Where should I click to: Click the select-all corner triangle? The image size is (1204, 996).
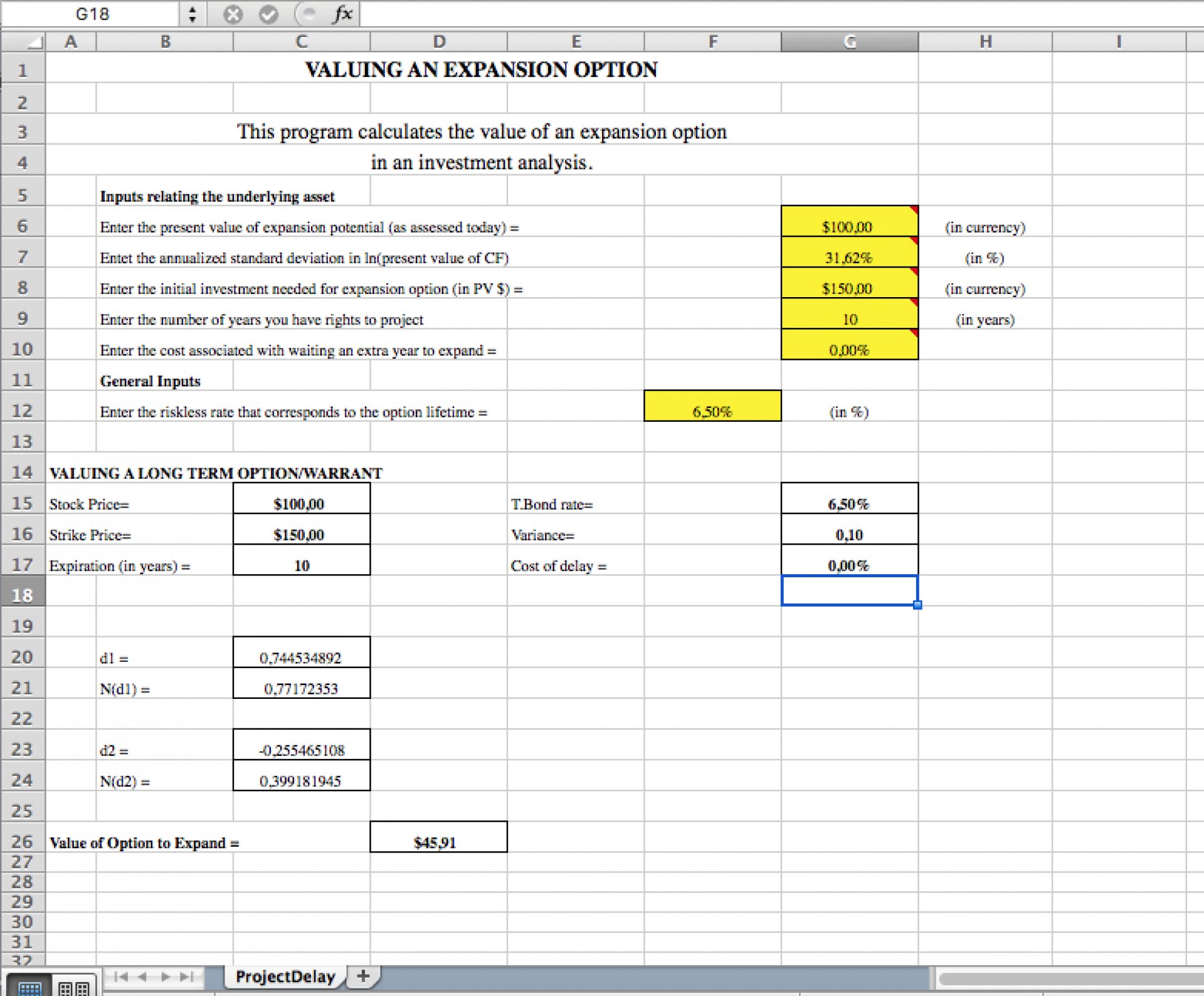pos(35,42)
